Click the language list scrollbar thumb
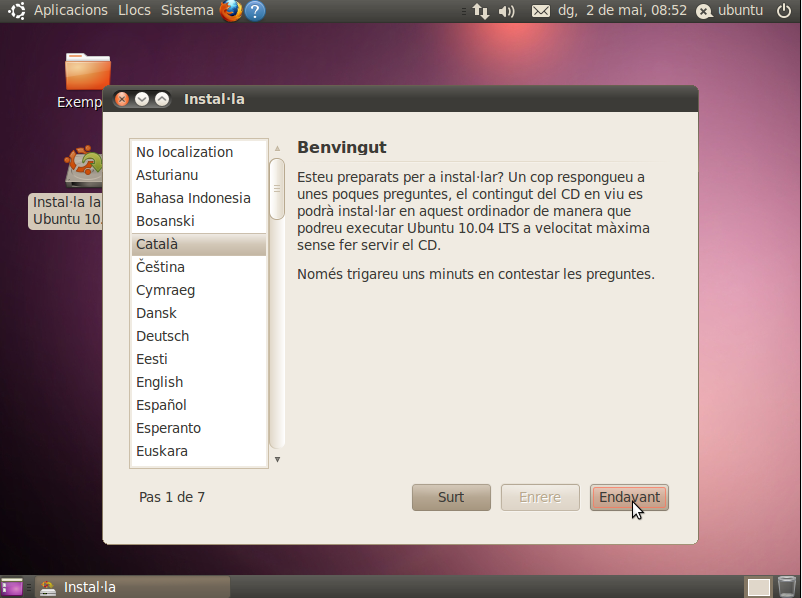This screenshot has height=598, width=802. (277, 189)
